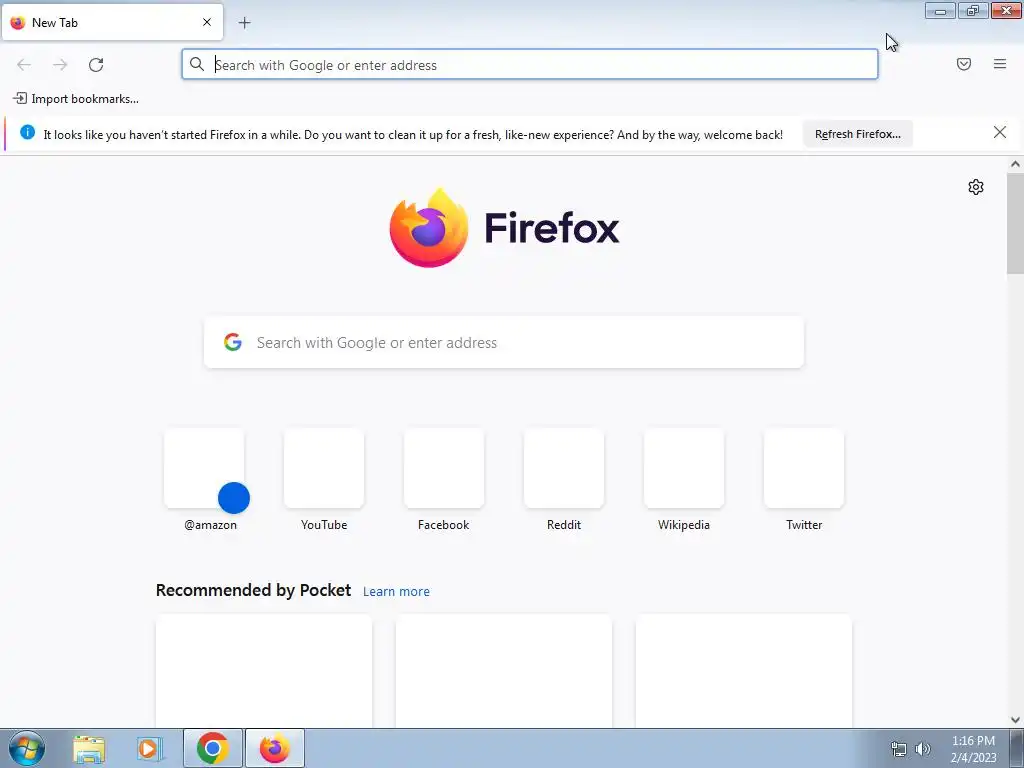Open the Firefox hamburger menu
This screenshot has height=768, width=1024.
click(x=1000, y=64)
